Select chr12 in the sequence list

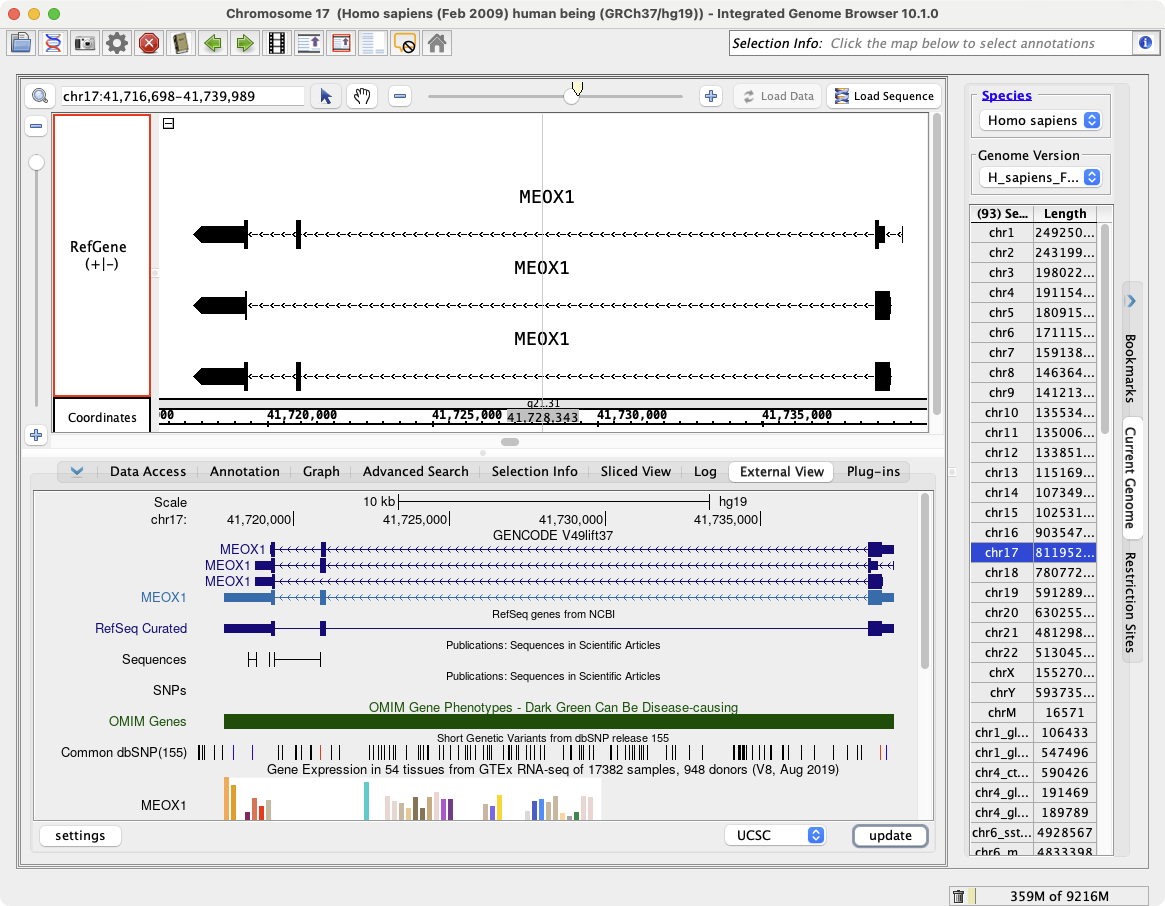pyautogui.click(x=1001, y=452)
